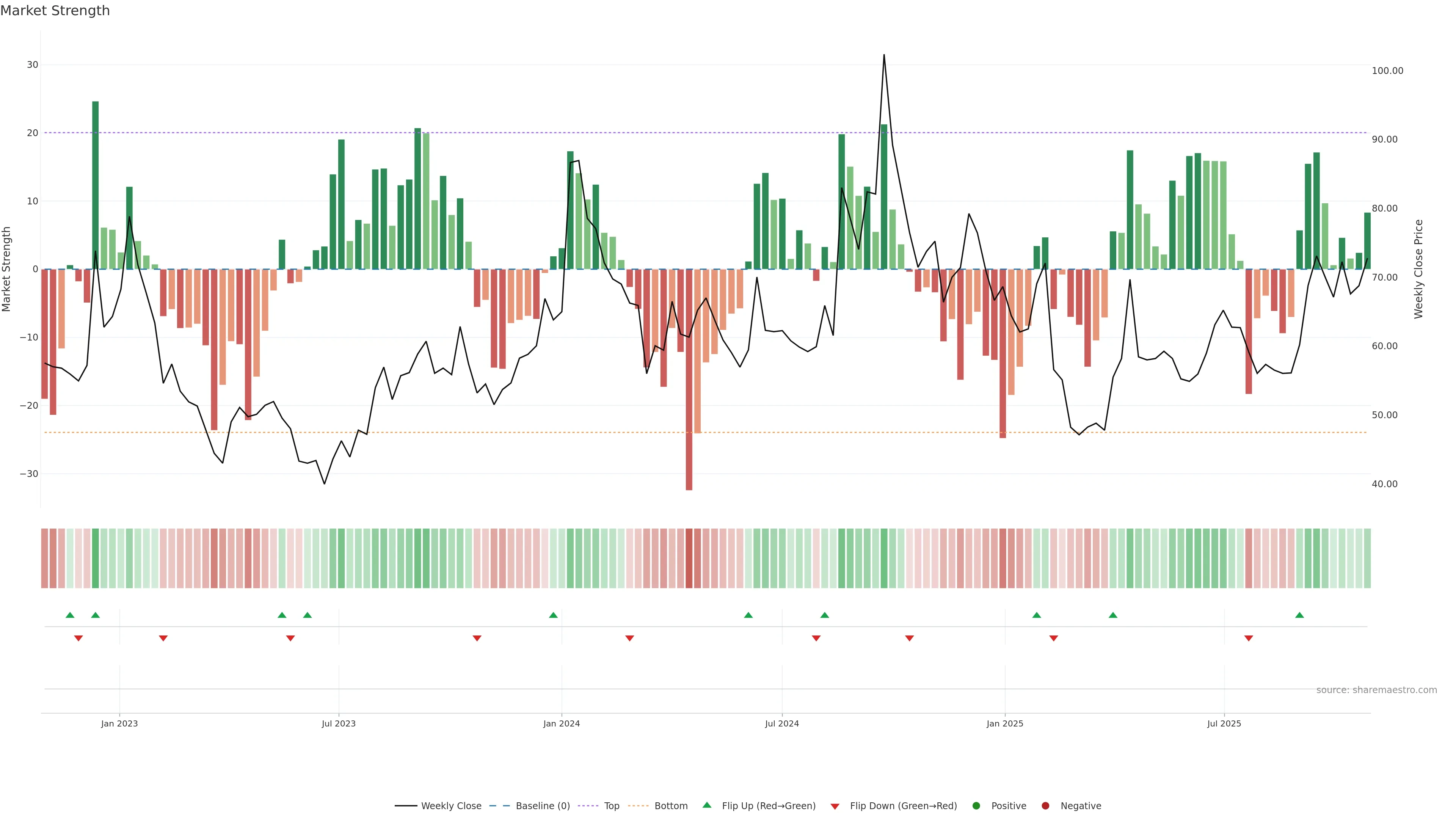Click the first green flip-up triangle marker
The height and width of the screenshot is (819, 1456).
pyautogui.click(x=70, y=615)
